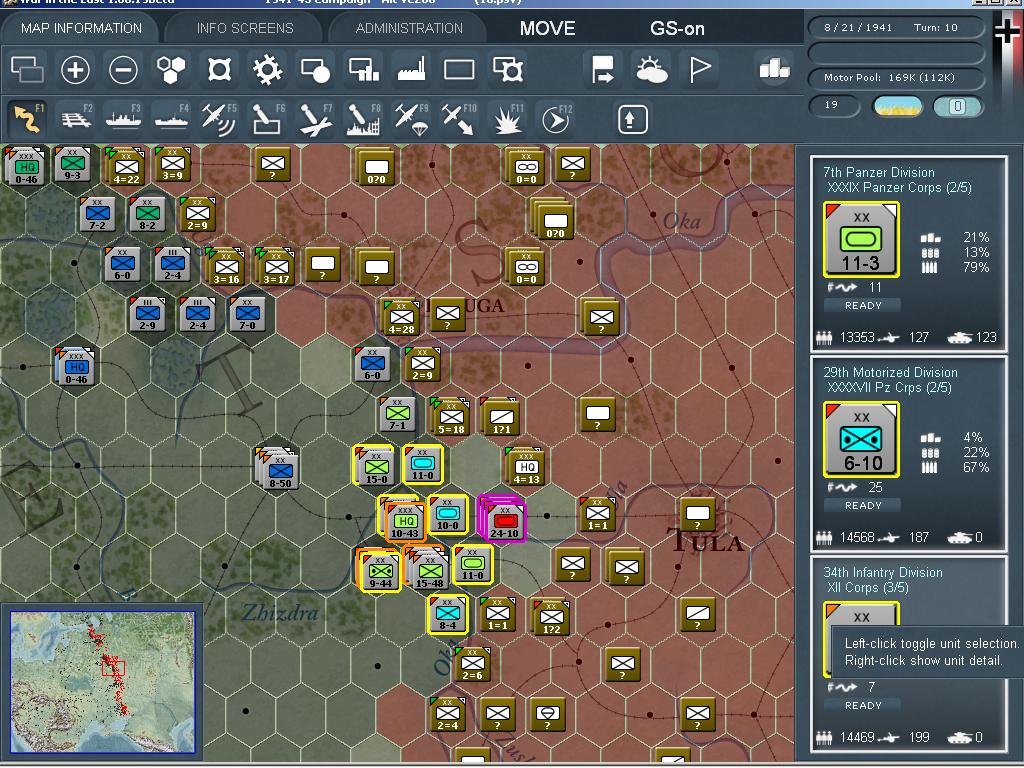The width and height of the screenshot is (1024, 768).
Task: Select the green 9-3 unit counter
Action: point(72,163)
